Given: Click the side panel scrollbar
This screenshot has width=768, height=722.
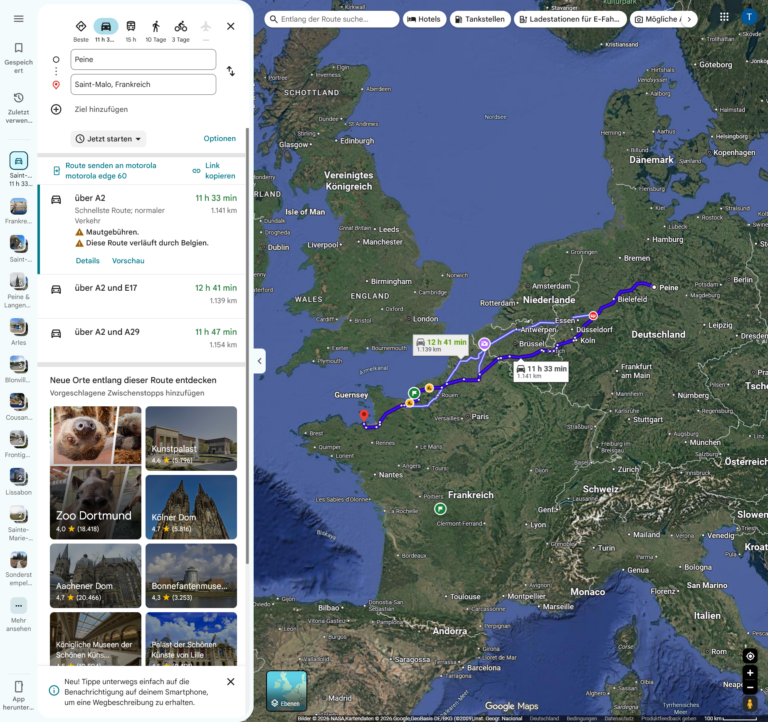Looking at the screenshot, I should (247, 345).
